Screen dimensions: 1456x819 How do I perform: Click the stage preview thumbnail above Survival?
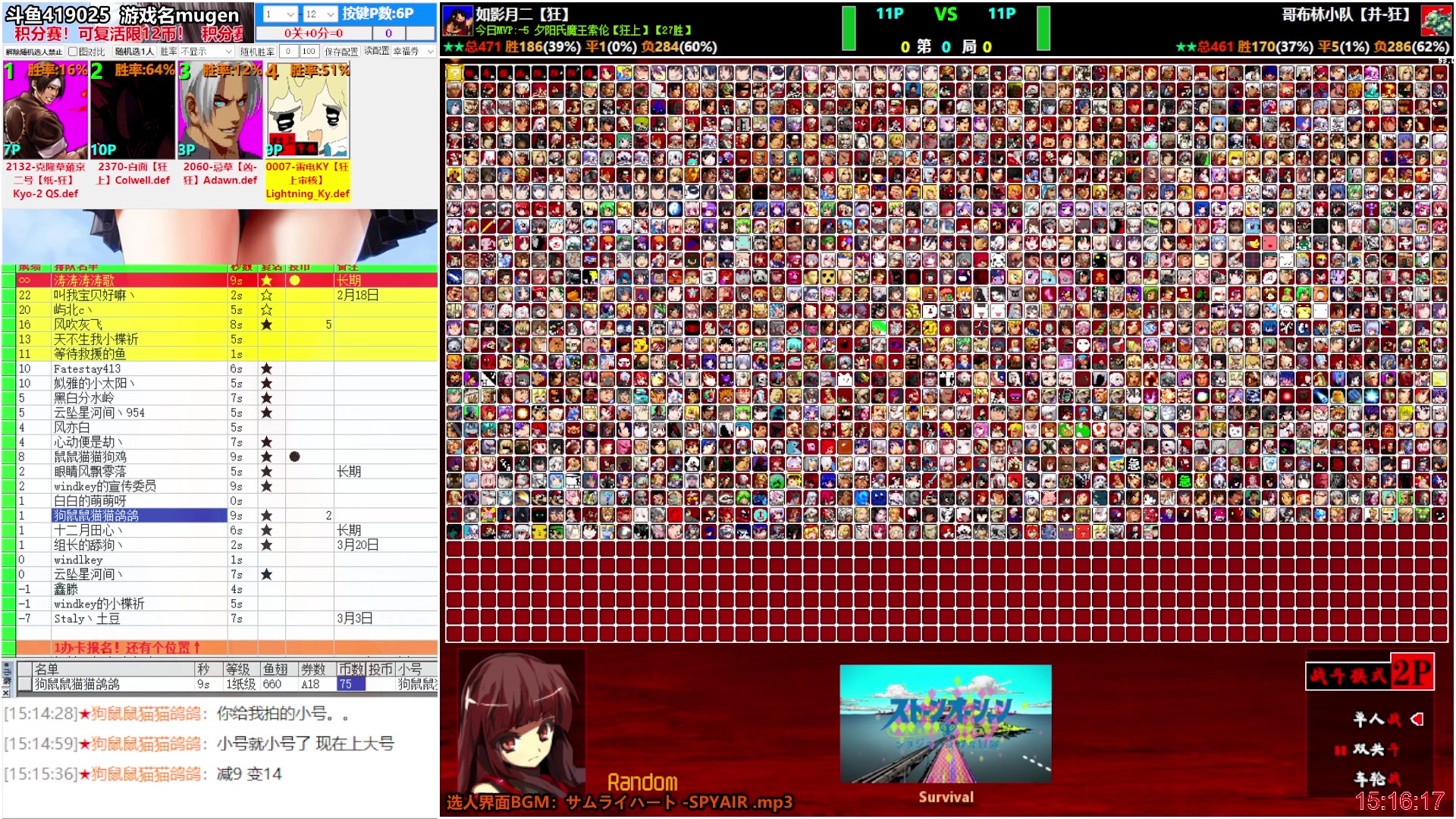click(x=946, y=723)
